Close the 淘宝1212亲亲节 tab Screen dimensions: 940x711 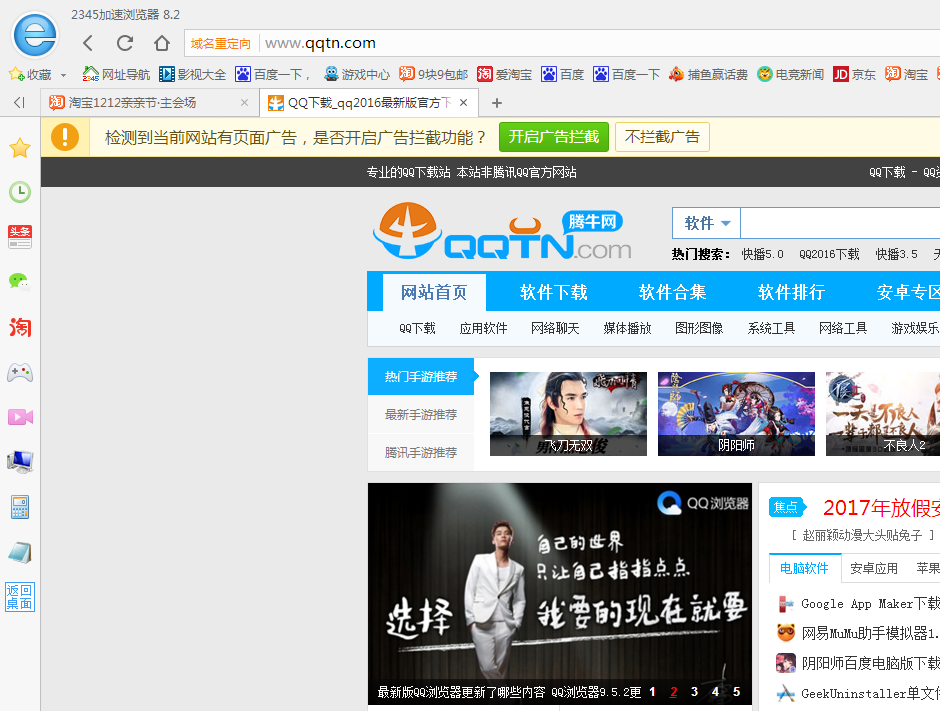pyautogui.click(x=245, y=103)
